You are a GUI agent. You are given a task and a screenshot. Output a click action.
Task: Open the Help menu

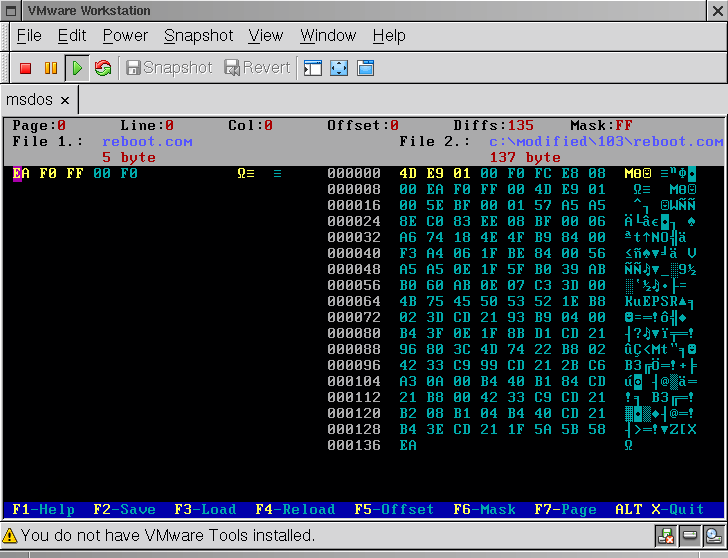(x=389, y=35)
